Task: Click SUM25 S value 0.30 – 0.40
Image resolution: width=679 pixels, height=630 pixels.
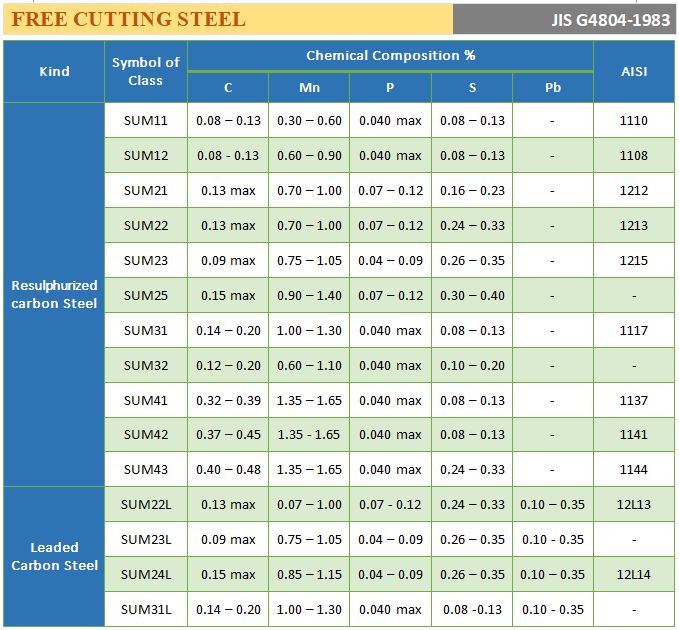Action: (x=472, y=296)
